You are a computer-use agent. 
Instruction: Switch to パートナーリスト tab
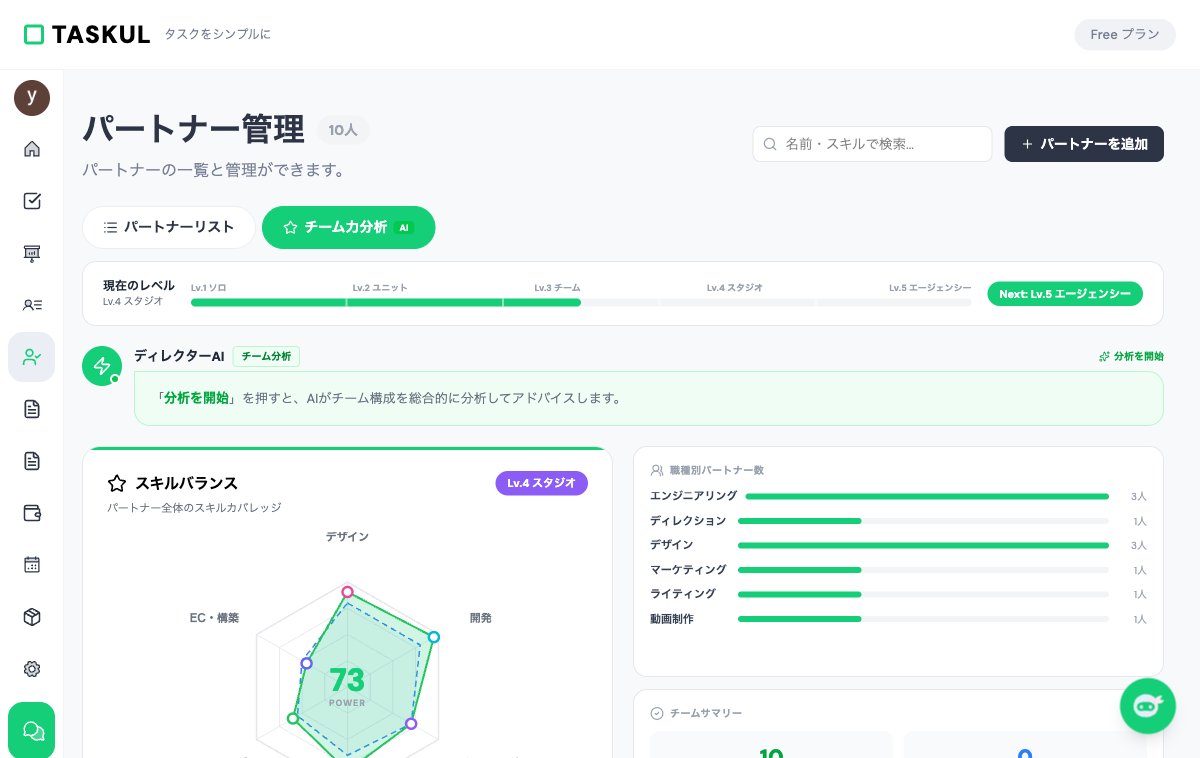169,227
